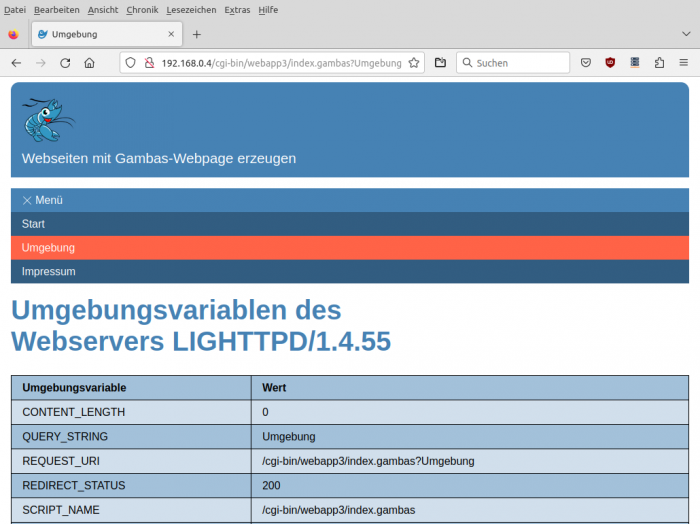Reload the current page
The height and width of the screenshot is (524, 700).
pyautogui.click(x=65, y=63)
